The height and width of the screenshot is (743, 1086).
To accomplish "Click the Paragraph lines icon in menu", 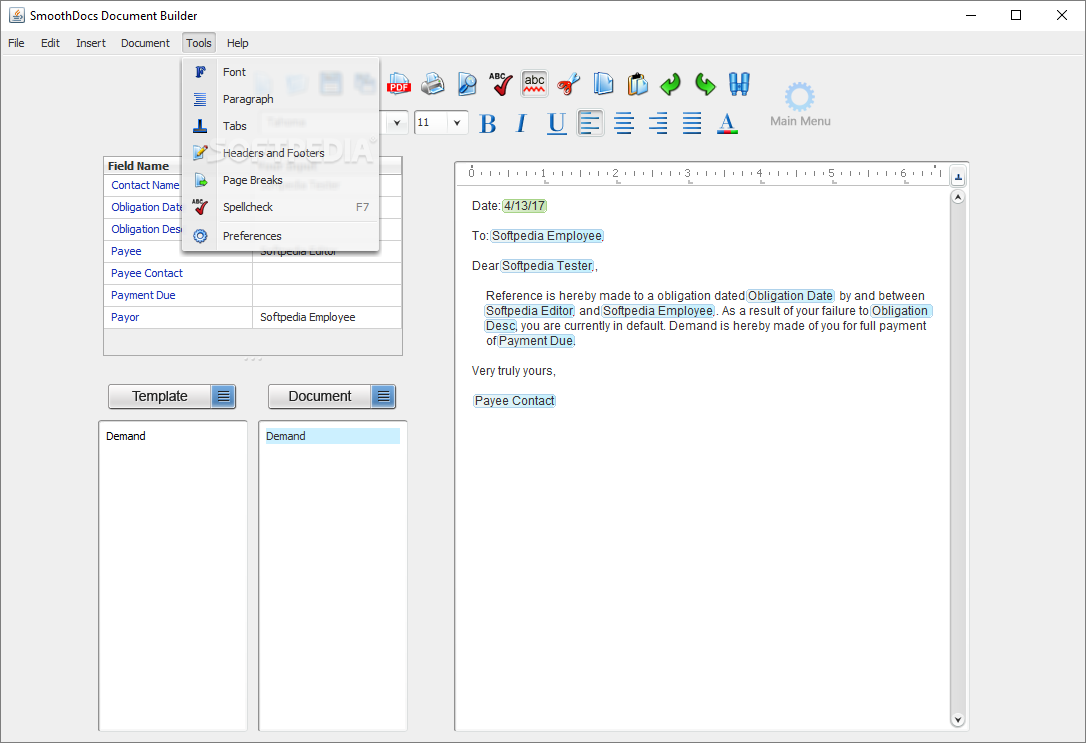I will click(x=200, y=99).
